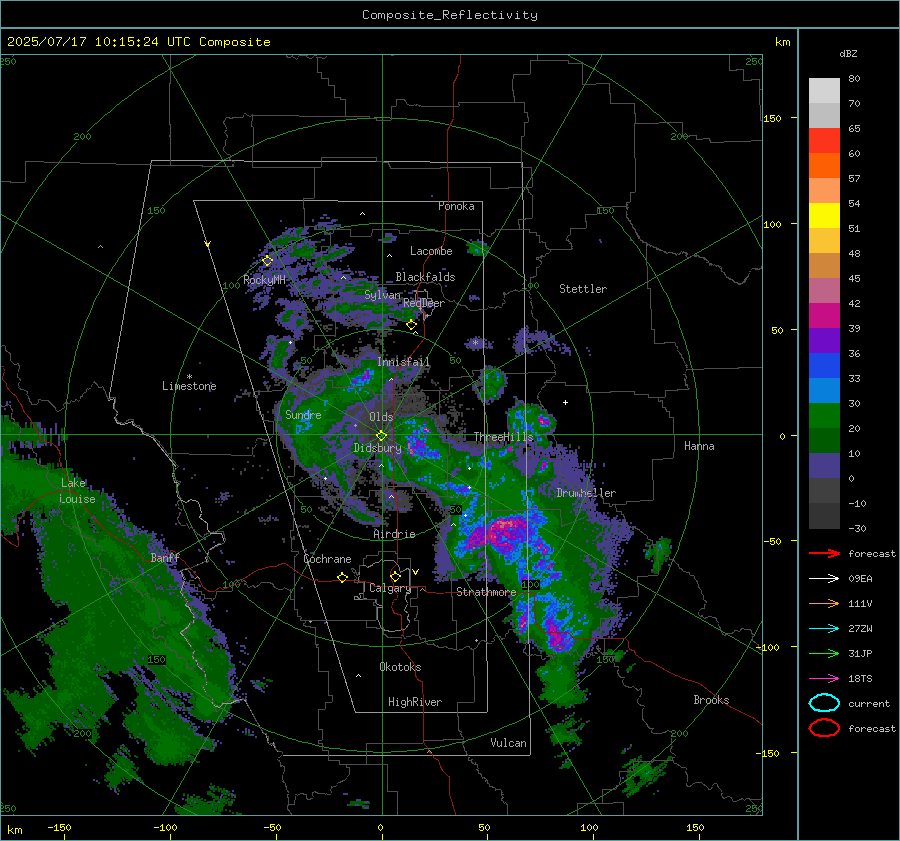Screen dimensions: 900x841
Task: Click the yellow diamond marker below RedDeer
Action: click(x=412, y=325)
